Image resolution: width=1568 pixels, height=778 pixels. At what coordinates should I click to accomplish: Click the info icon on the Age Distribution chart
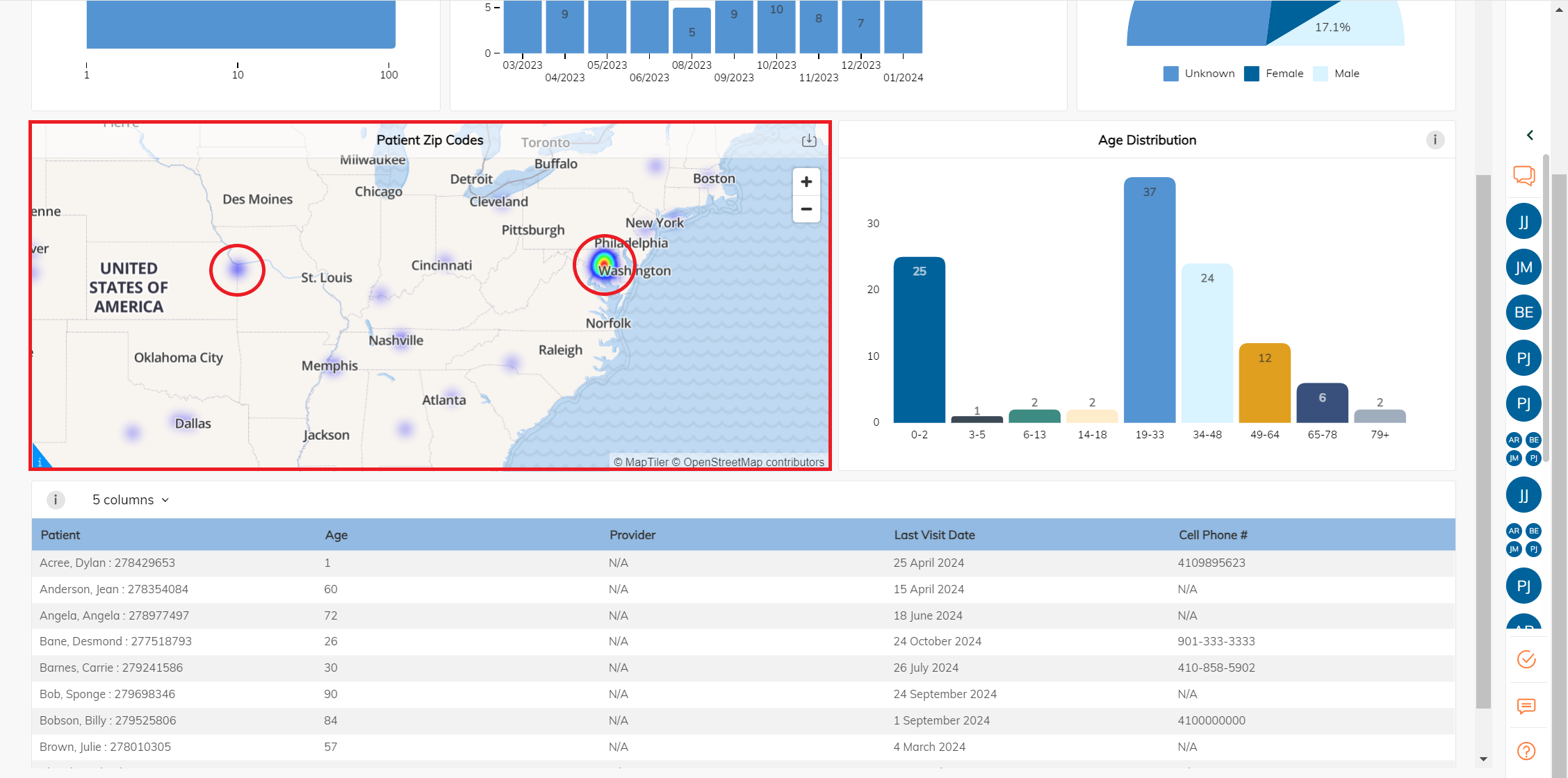(1435, 140)
